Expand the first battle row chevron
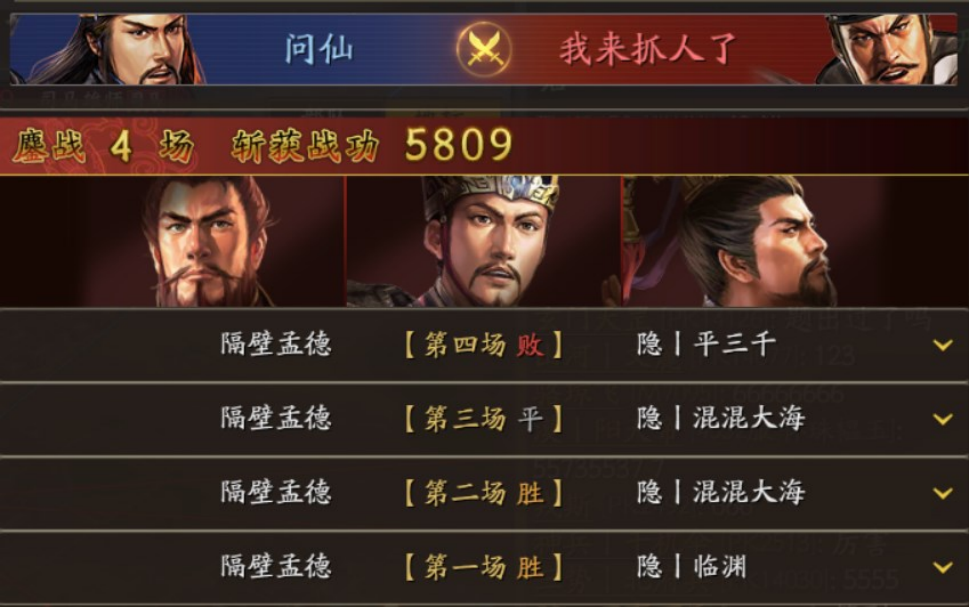This screenshot has height=608, width=969. (x=943, y=567)
